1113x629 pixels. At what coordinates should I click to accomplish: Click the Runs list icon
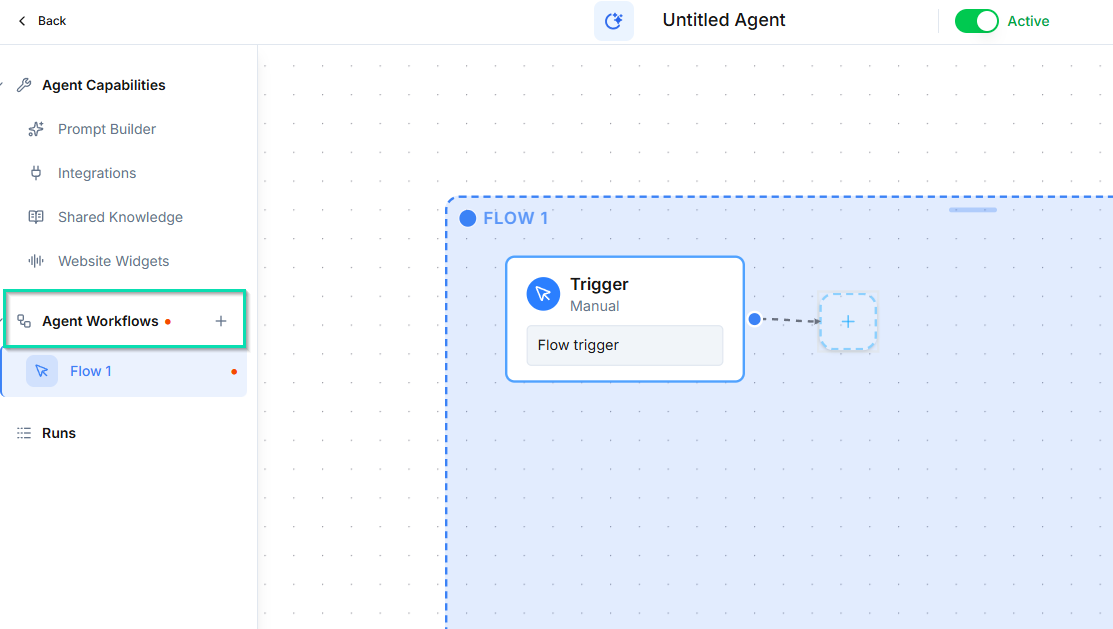(x=23, y=432)
